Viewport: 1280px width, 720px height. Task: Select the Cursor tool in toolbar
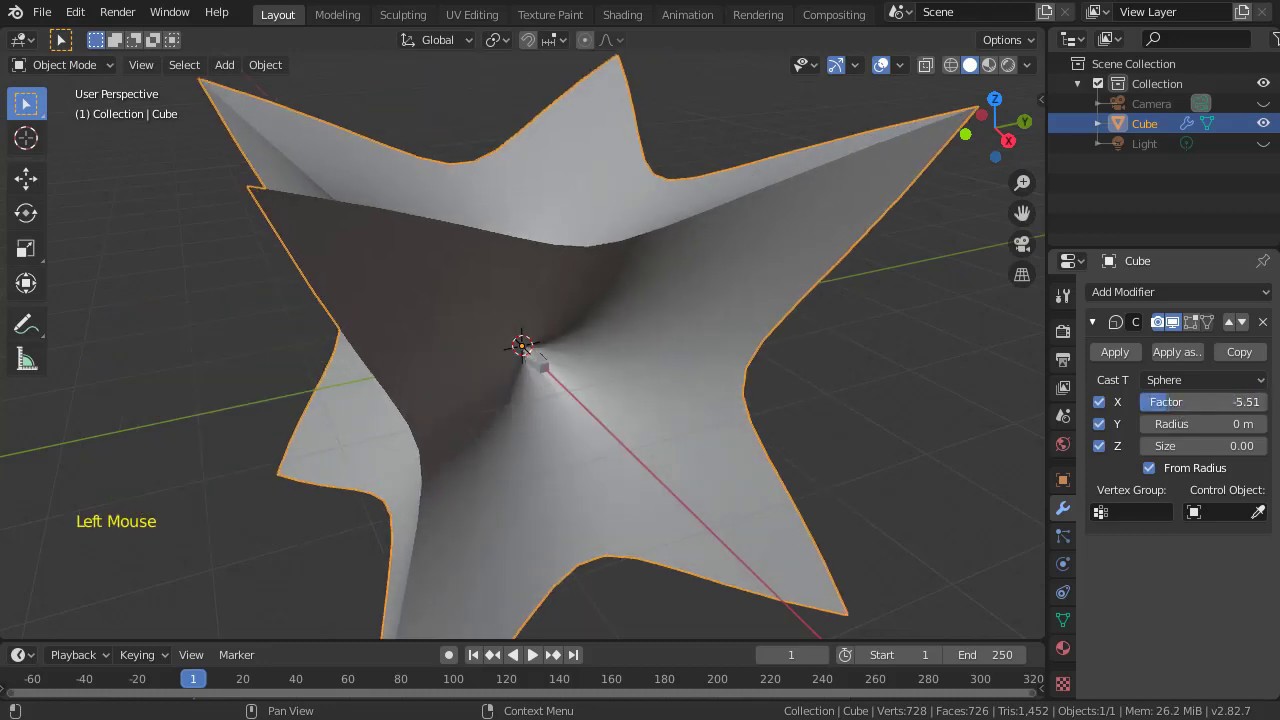[26, 138]
